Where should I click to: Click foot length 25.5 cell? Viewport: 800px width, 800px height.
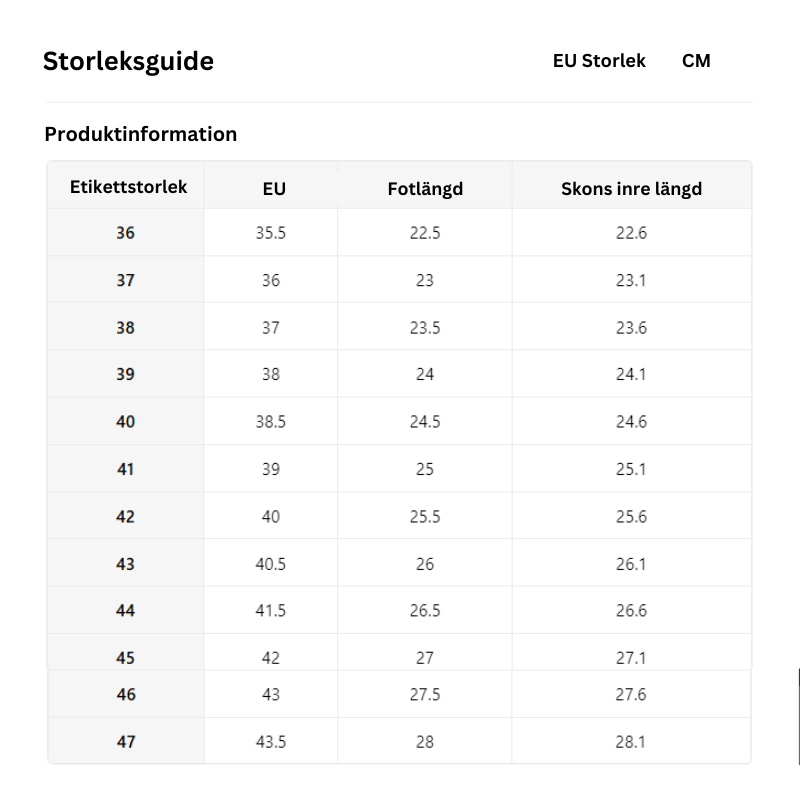[x=425, y=516]
